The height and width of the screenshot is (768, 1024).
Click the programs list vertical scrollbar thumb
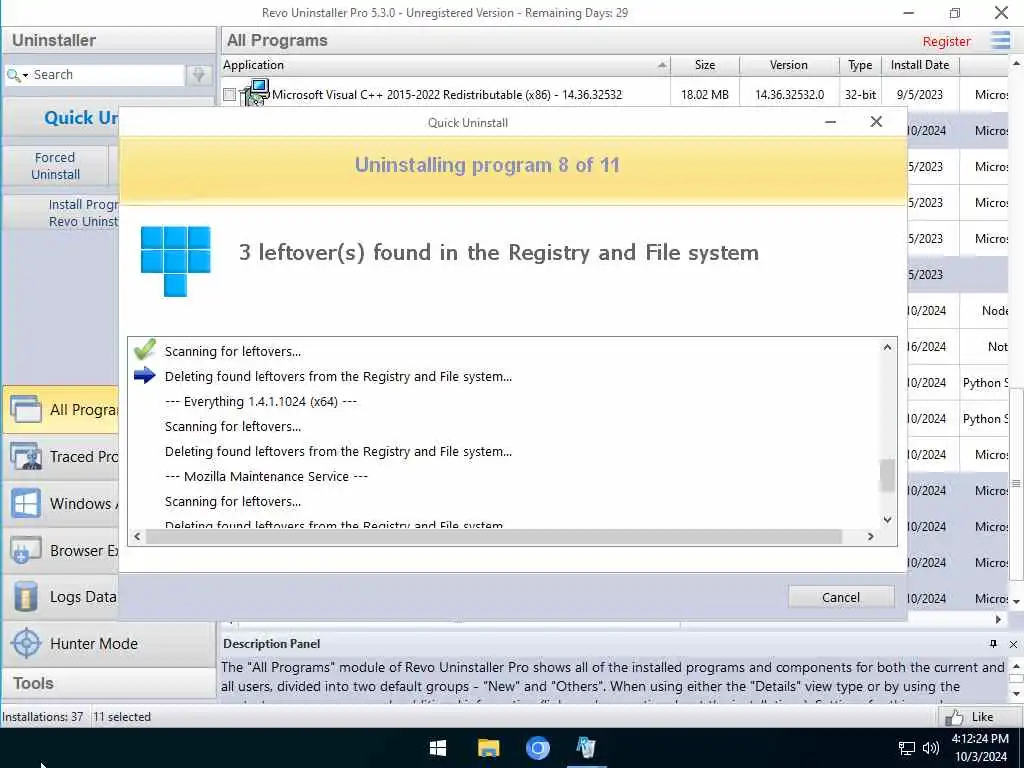coord(1016,484)
